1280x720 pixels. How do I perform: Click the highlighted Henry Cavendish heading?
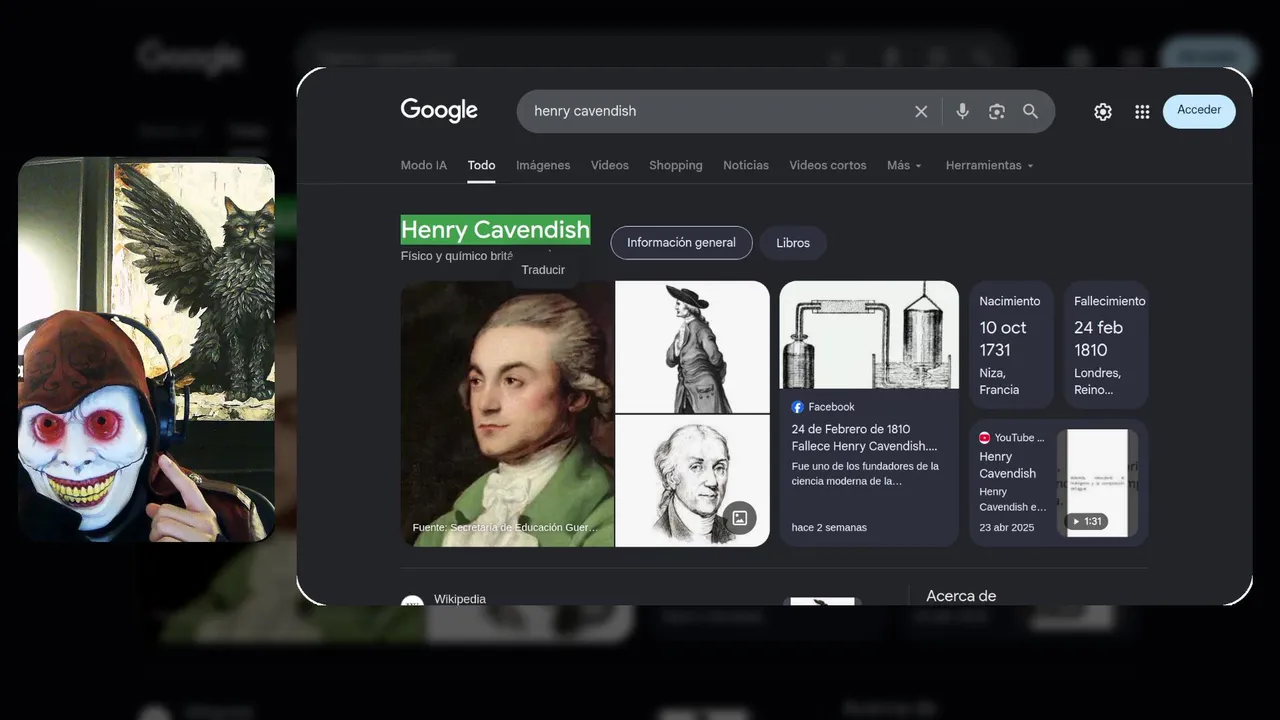(495, 230)
